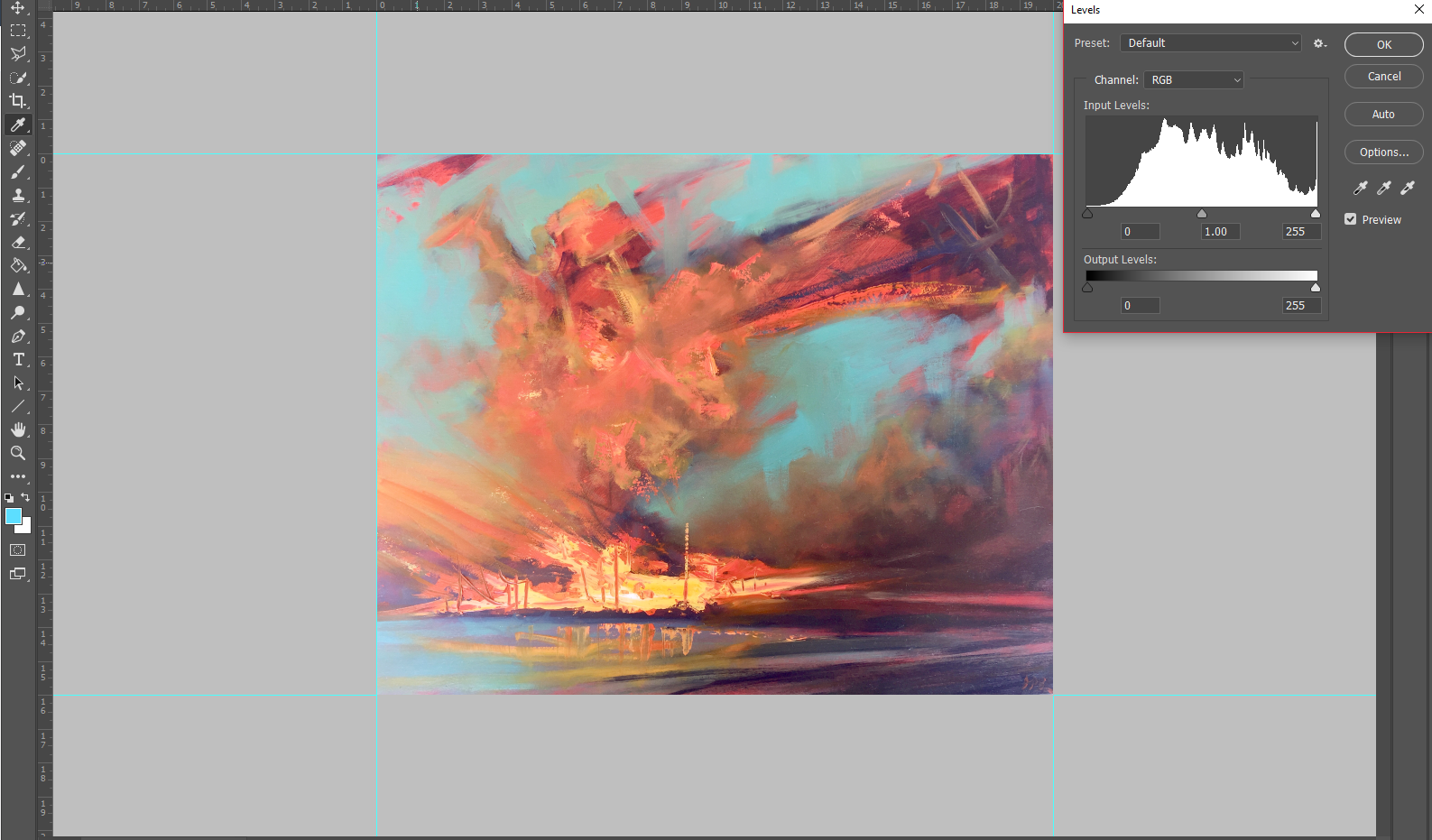1432x840 pixels.
Task: Pick the set black point eyedropper
Action: tap(1361, 188)
